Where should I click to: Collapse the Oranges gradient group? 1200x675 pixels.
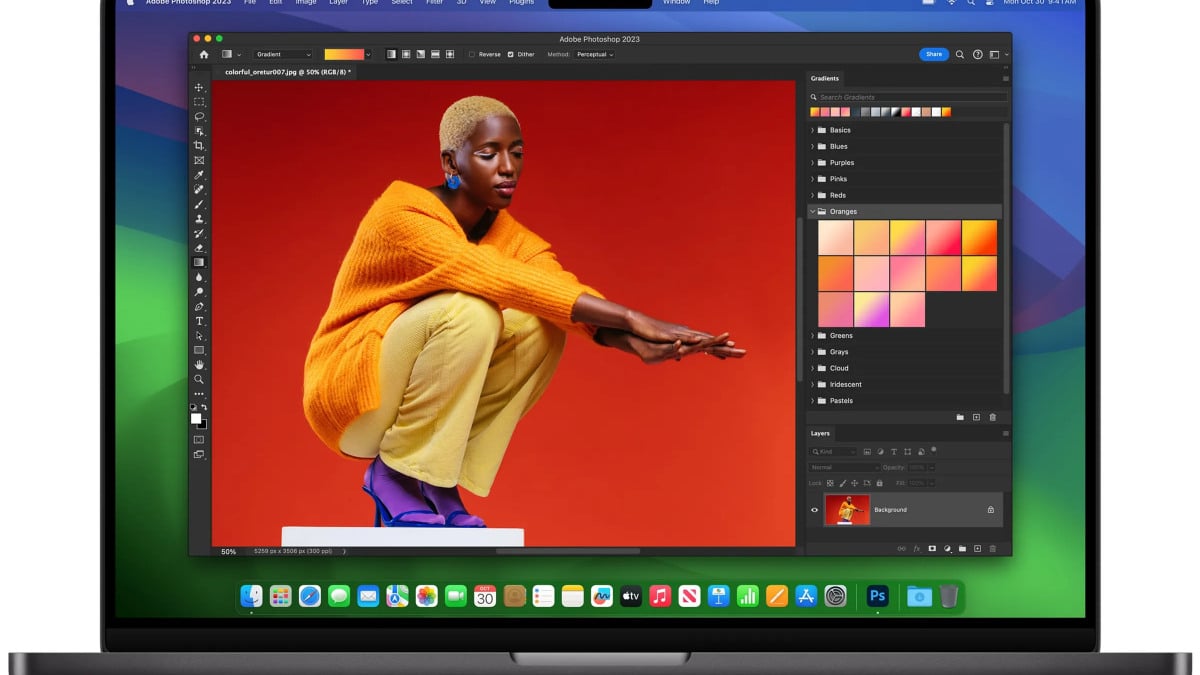(x=812, y=211)
